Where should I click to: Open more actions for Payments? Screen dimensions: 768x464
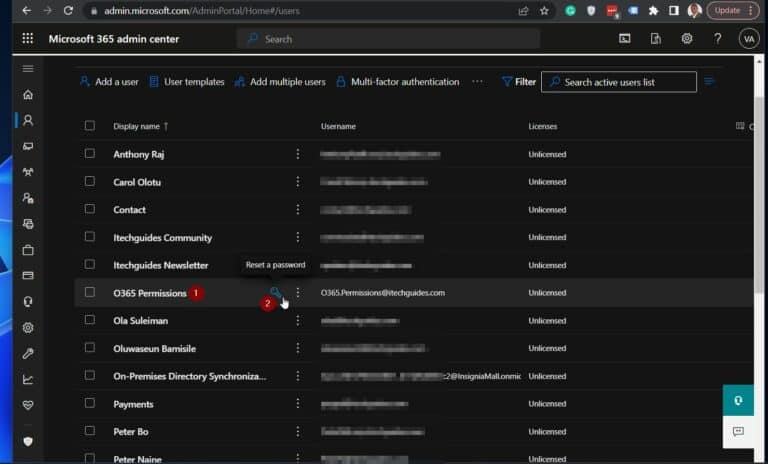pos(298,403)
